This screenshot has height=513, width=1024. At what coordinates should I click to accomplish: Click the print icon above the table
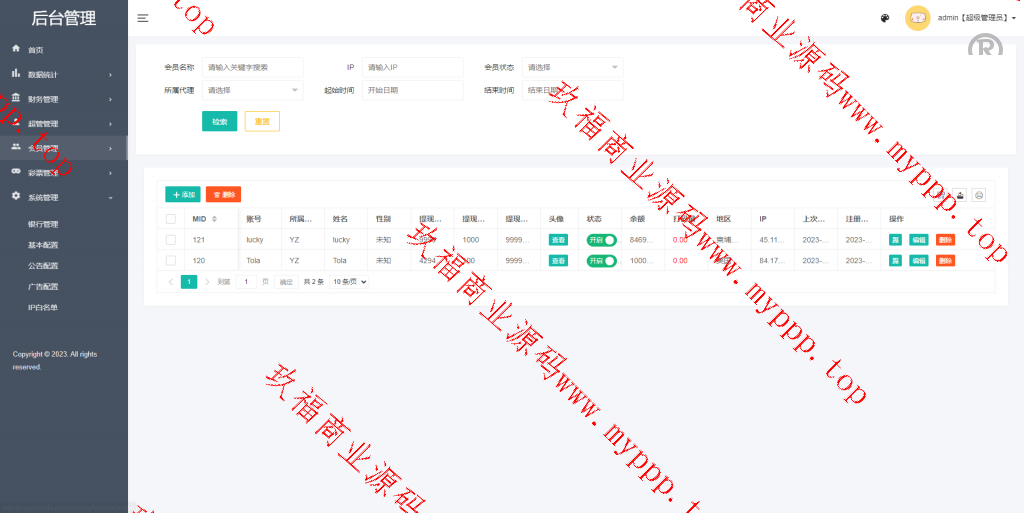(979, 195)
